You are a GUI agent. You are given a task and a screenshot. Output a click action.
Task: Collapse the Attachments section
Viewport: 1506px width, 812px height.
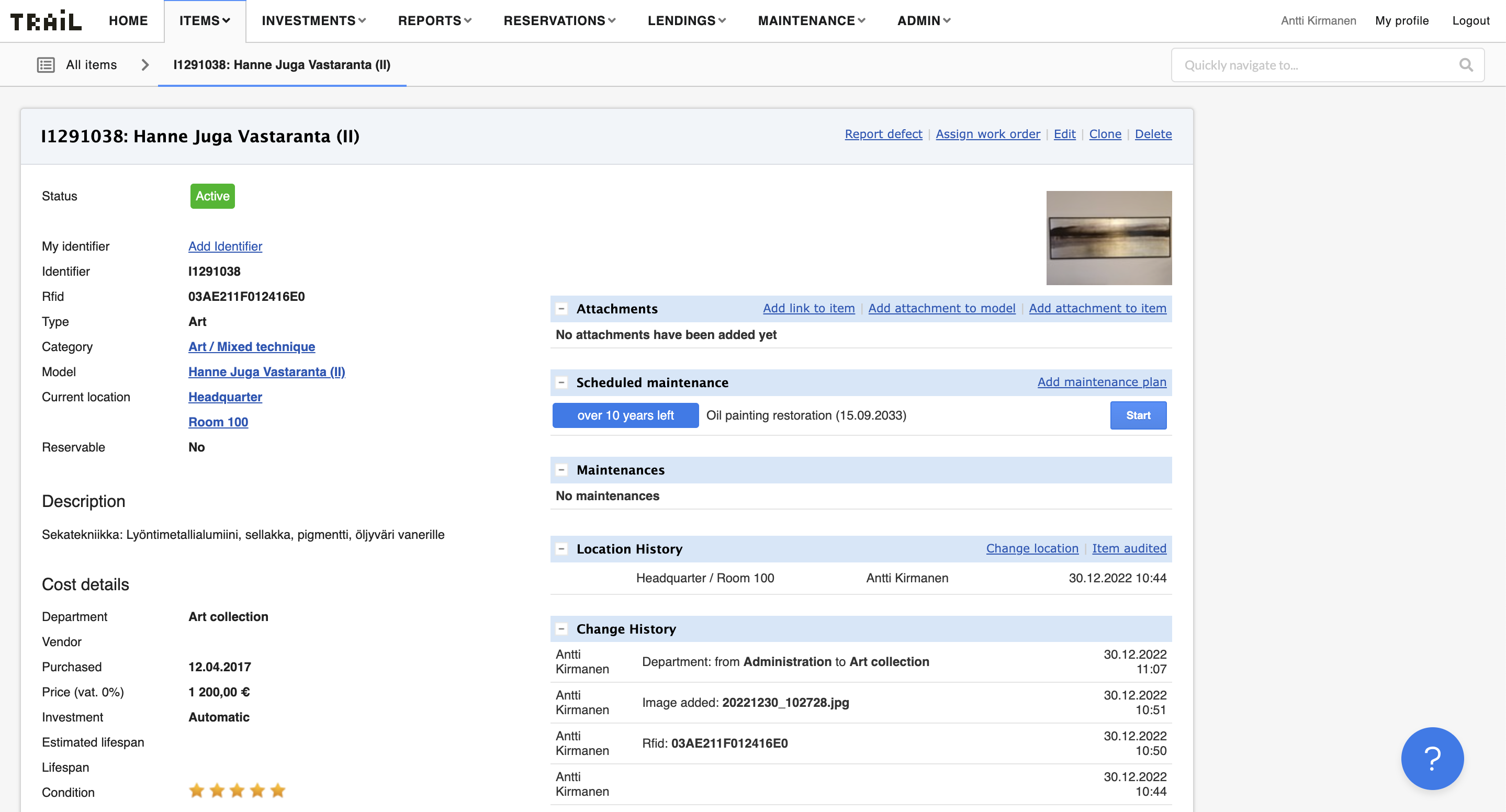coord(561,309)
